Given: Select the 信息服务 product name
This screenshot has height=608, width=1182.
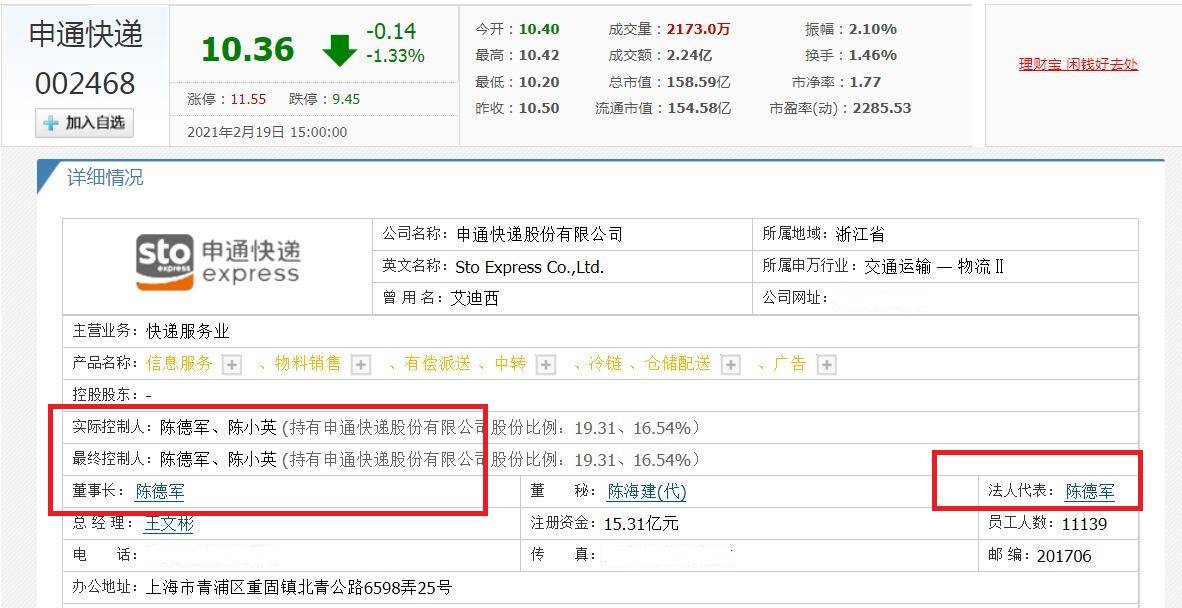Looking at the screenshot, I should [x=180, y=364].
